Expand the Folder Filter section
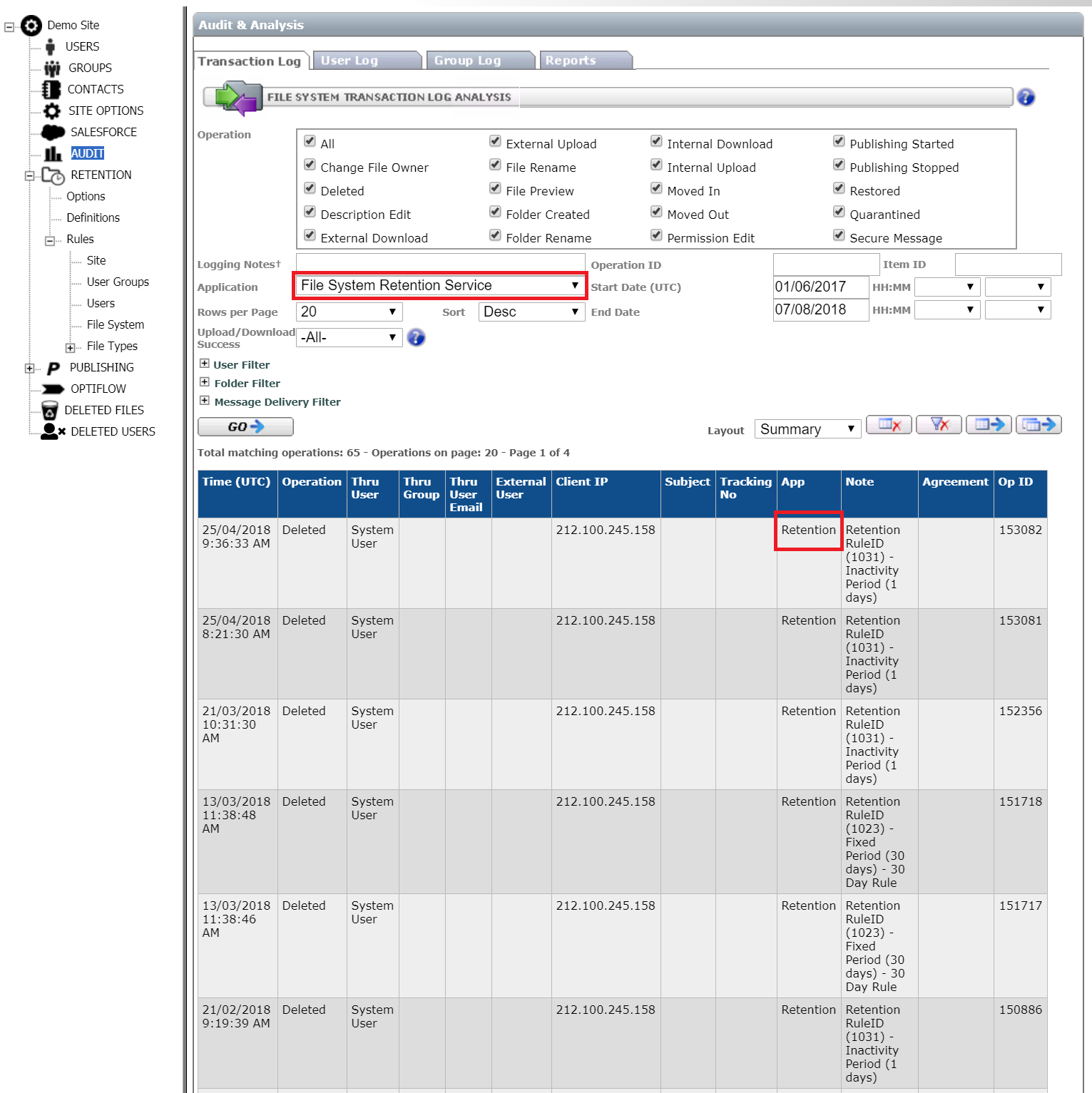1092x1093 pixels. [205, 383]
